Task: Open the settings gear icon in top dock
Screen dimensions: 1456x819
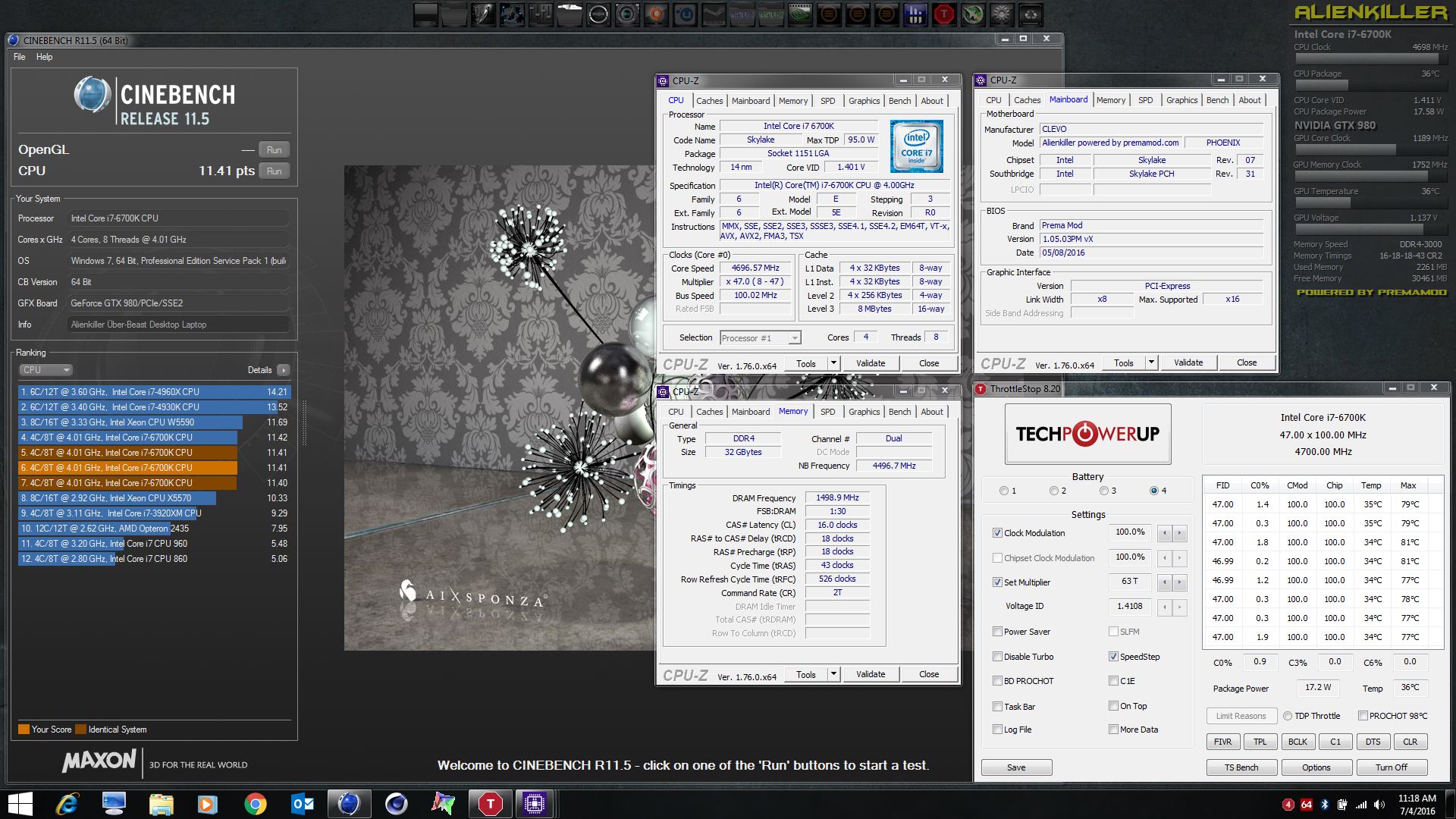Action: [x=1003, y=14]
